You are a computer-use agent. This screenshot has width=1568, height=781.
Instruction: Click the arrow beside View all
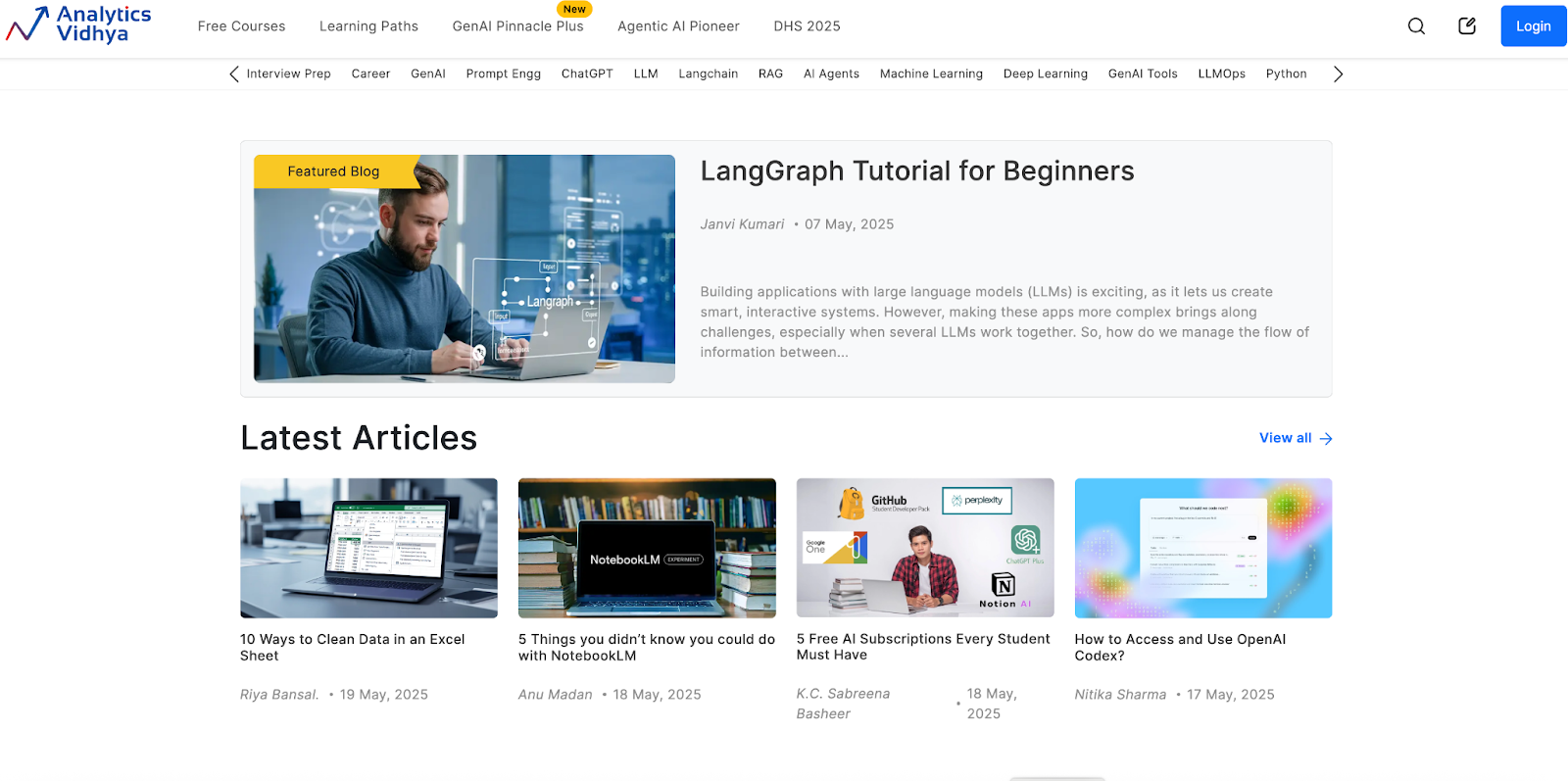(1326, 439)
